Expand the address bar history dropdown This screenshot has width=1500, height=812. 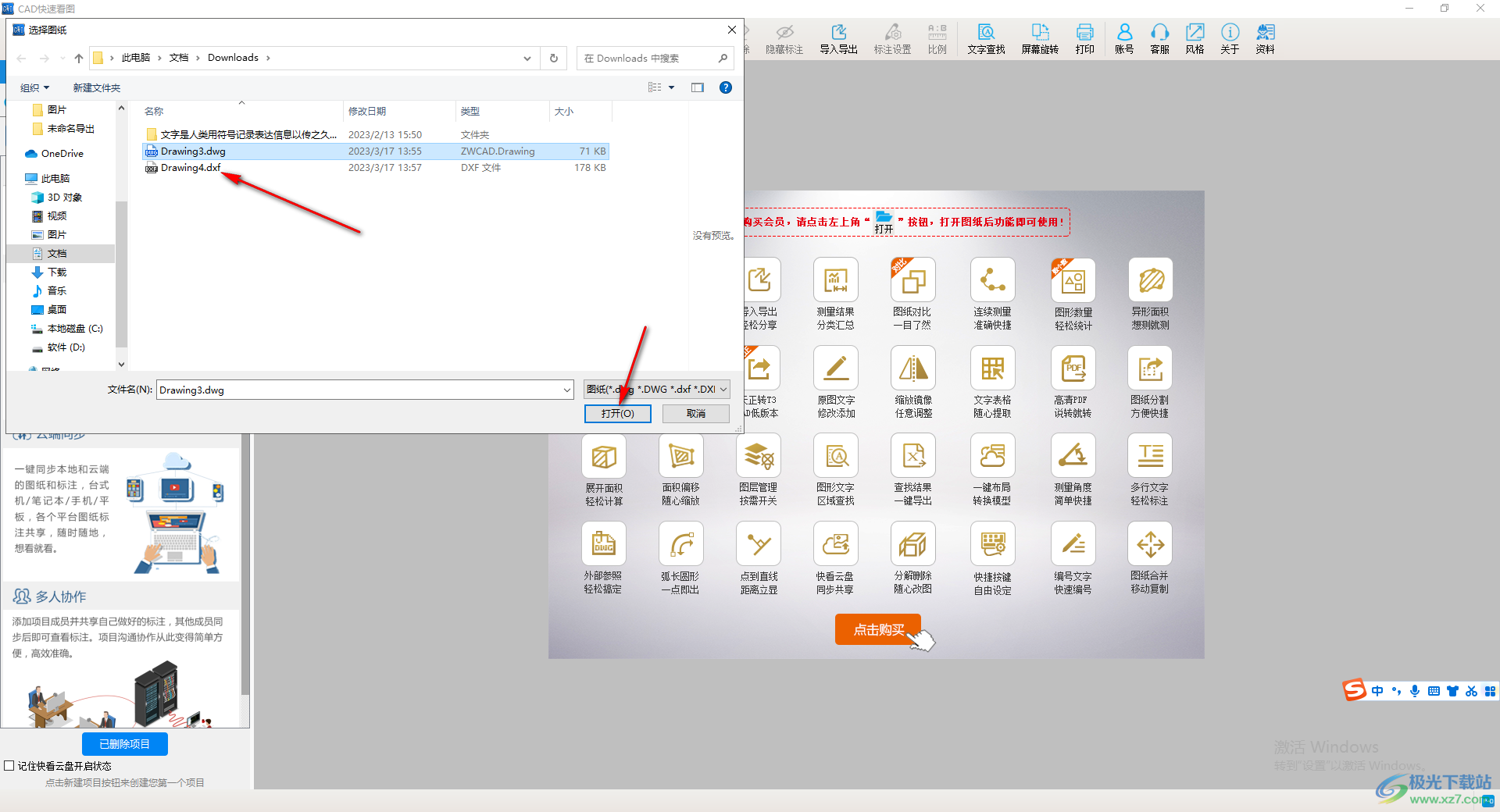(x=527, y=58)
